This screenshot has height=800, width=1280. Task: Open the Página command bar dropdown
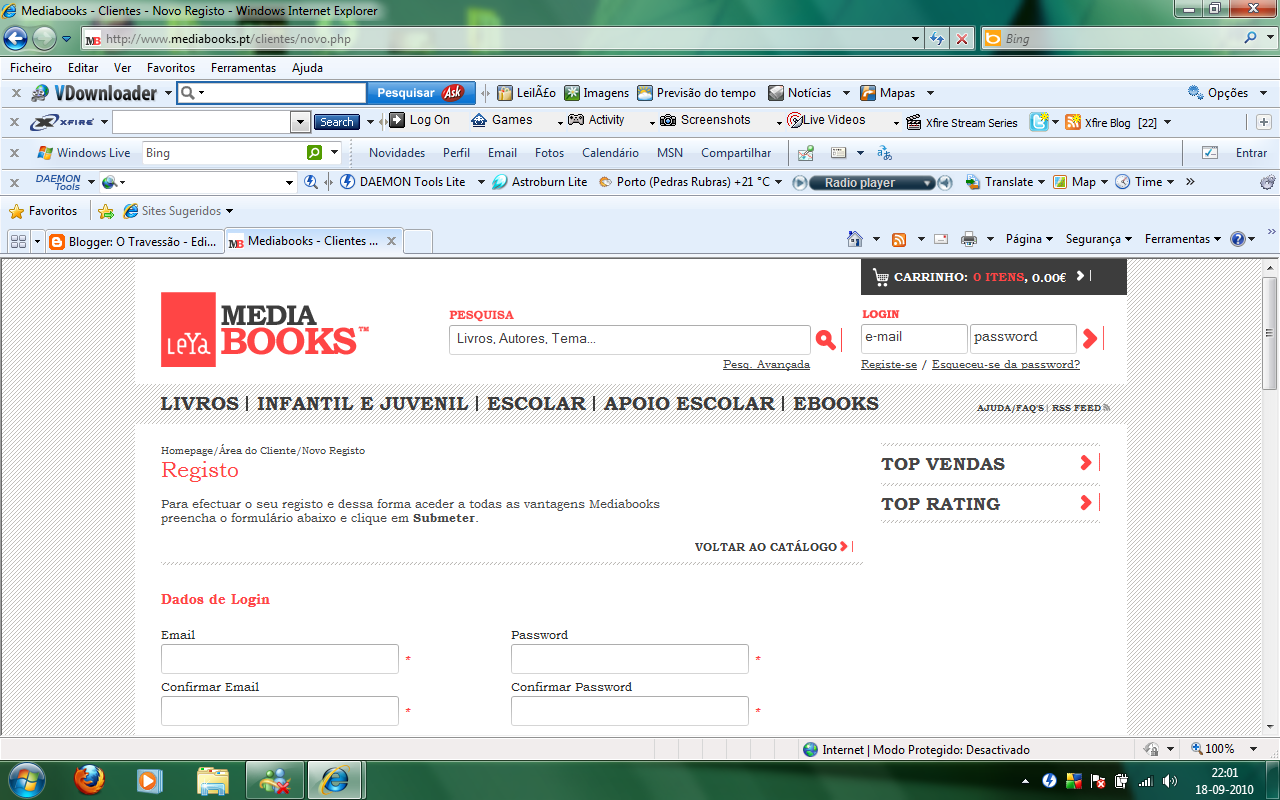point(1030,239)
